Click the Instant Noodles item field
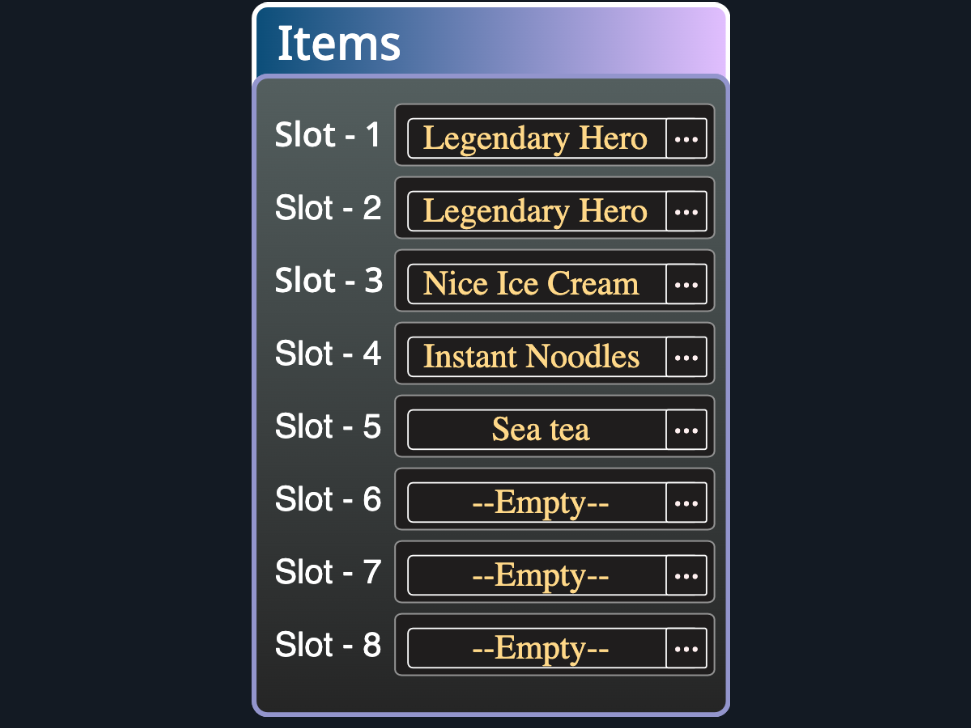971x728 pixels. 536,357
